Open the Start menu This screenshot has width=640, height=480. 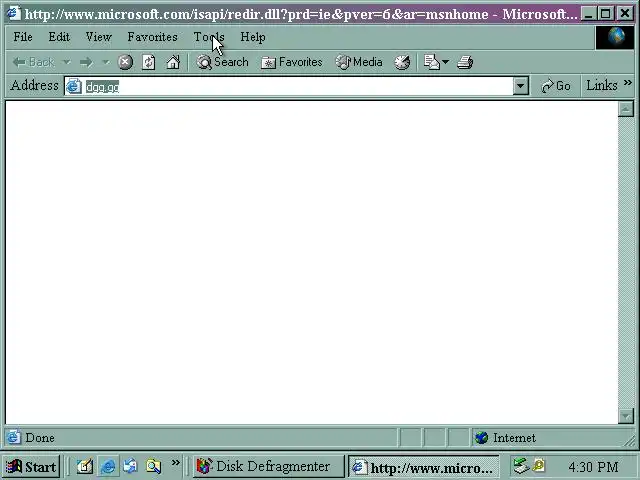coord(32,466)
